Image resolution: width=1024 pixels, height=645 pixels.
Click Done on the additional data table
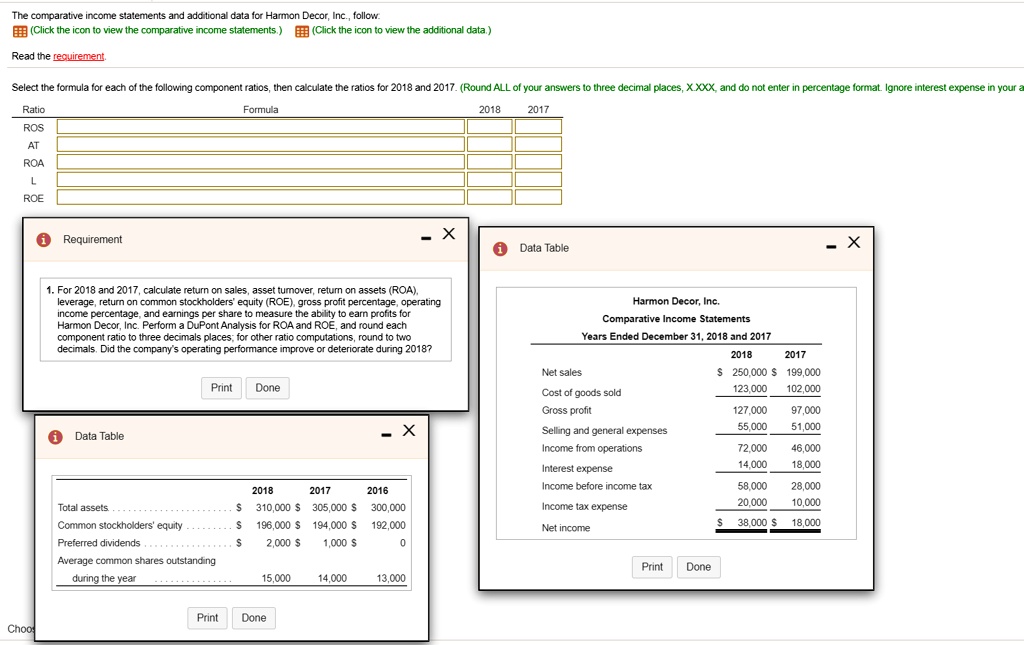click(253, 617)
